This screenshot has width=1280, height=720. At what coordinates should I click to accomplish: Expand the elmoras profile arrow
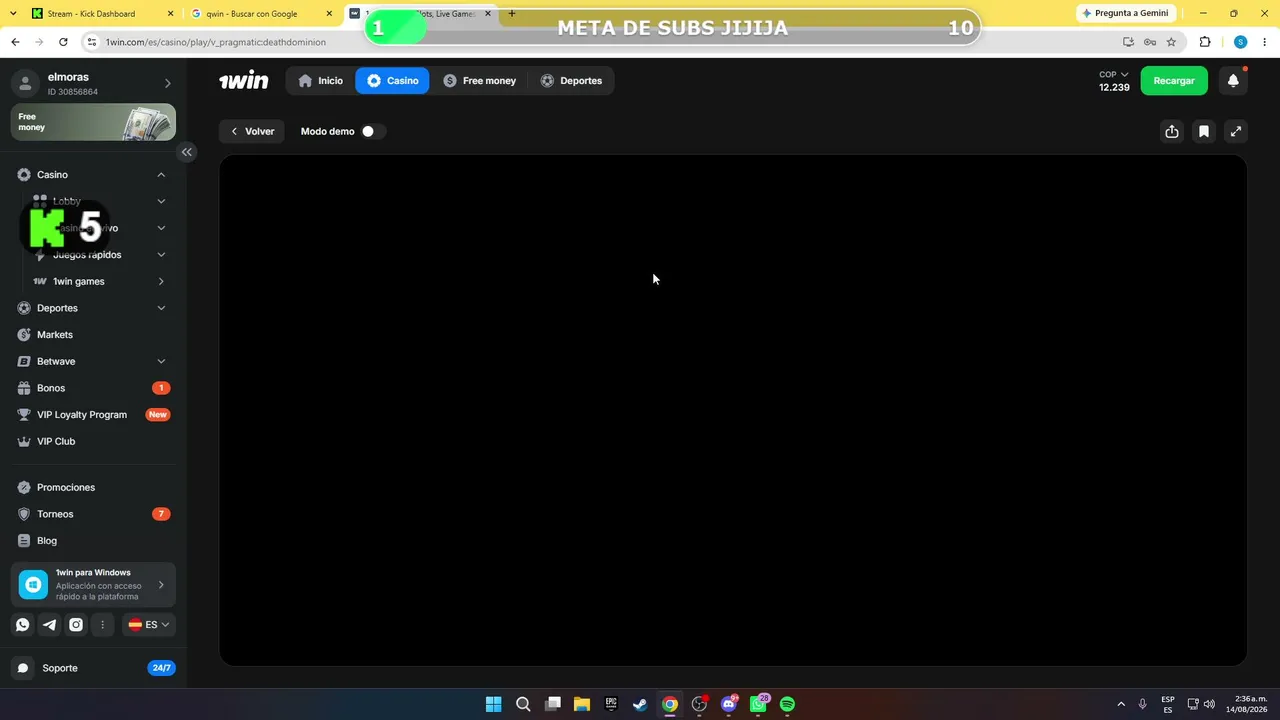tap(167, 83)
